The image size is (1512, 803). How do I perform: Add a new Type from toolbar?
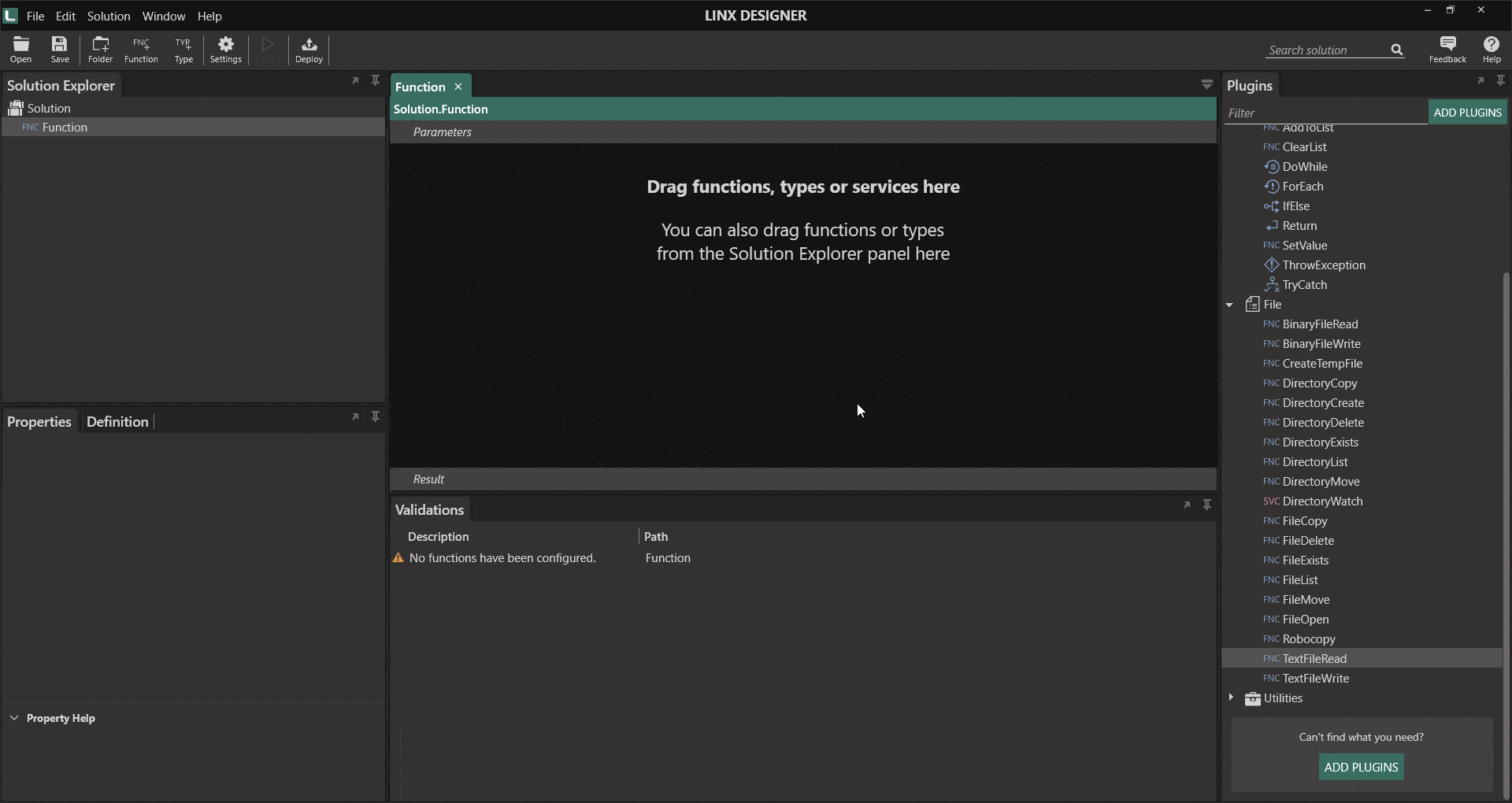pyautogui.click(x=183, y=50)
